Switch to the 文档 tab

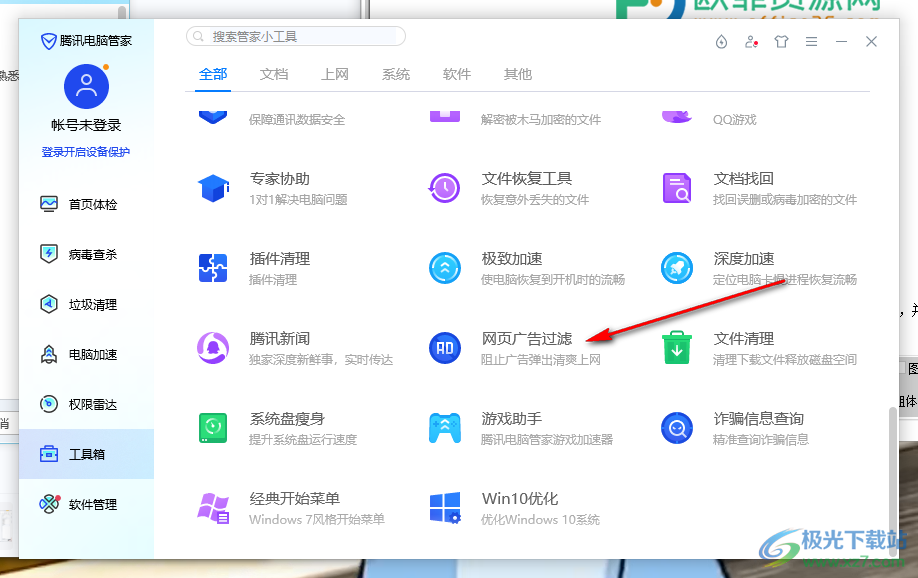[x=274, y=74]
